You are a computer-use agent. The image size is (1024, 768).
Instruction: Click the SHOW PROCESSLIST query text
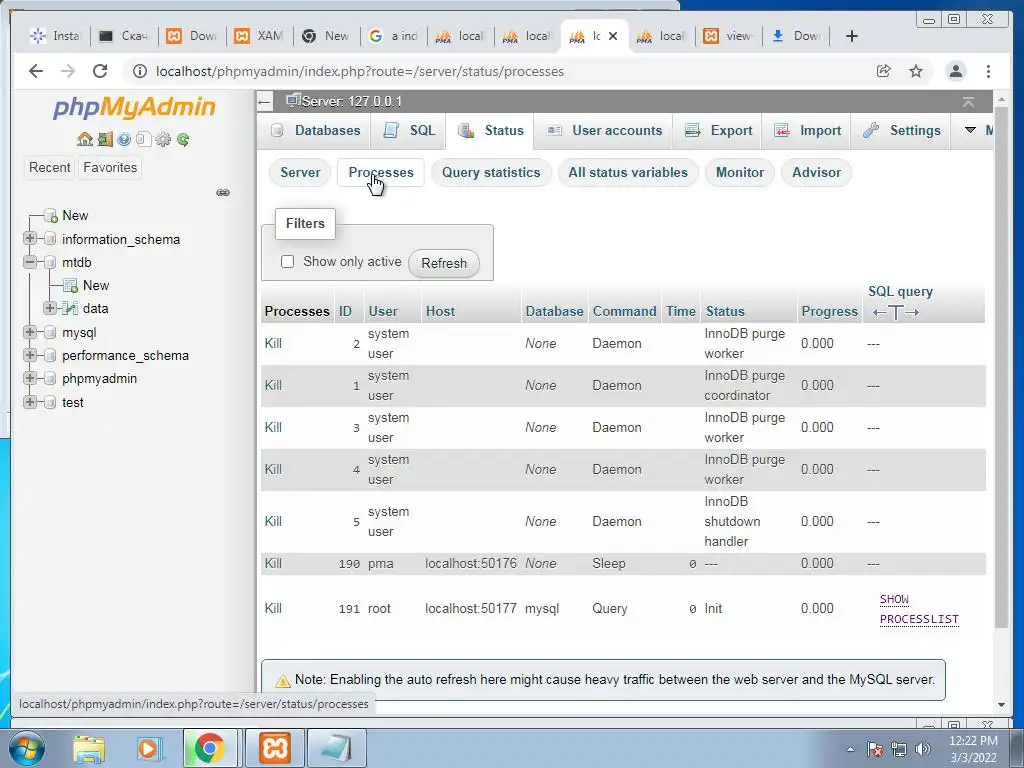(919, 609)
